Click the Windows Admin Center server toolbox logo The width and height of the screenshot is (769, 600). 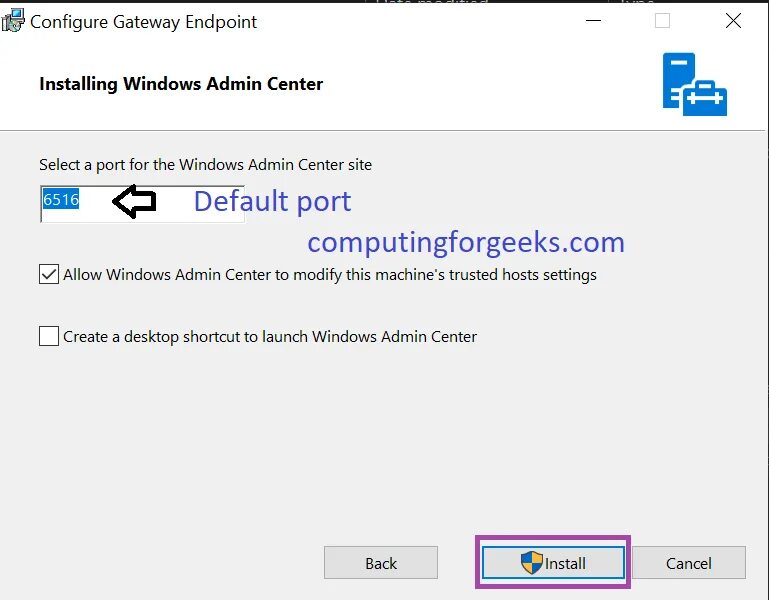[x=694, y=84]
